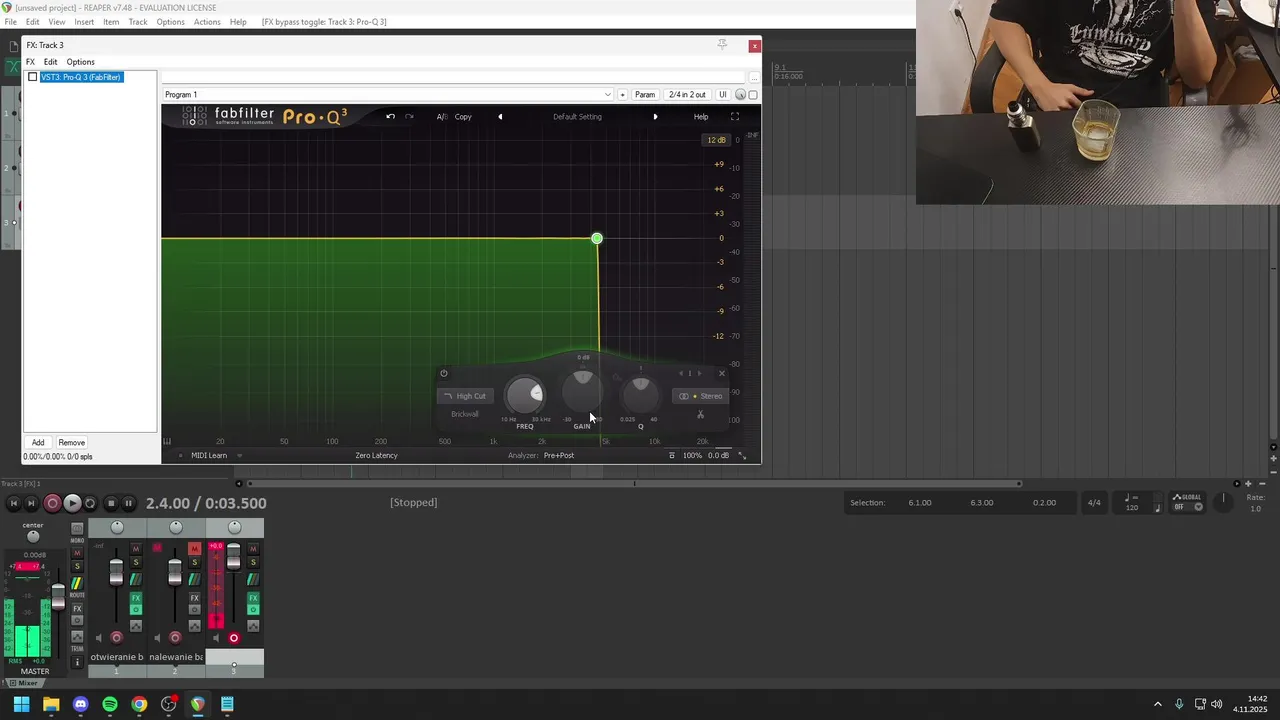Click the transport Stop button
1280x720 pixels.
pyautogui.click(x=111, y=504)
